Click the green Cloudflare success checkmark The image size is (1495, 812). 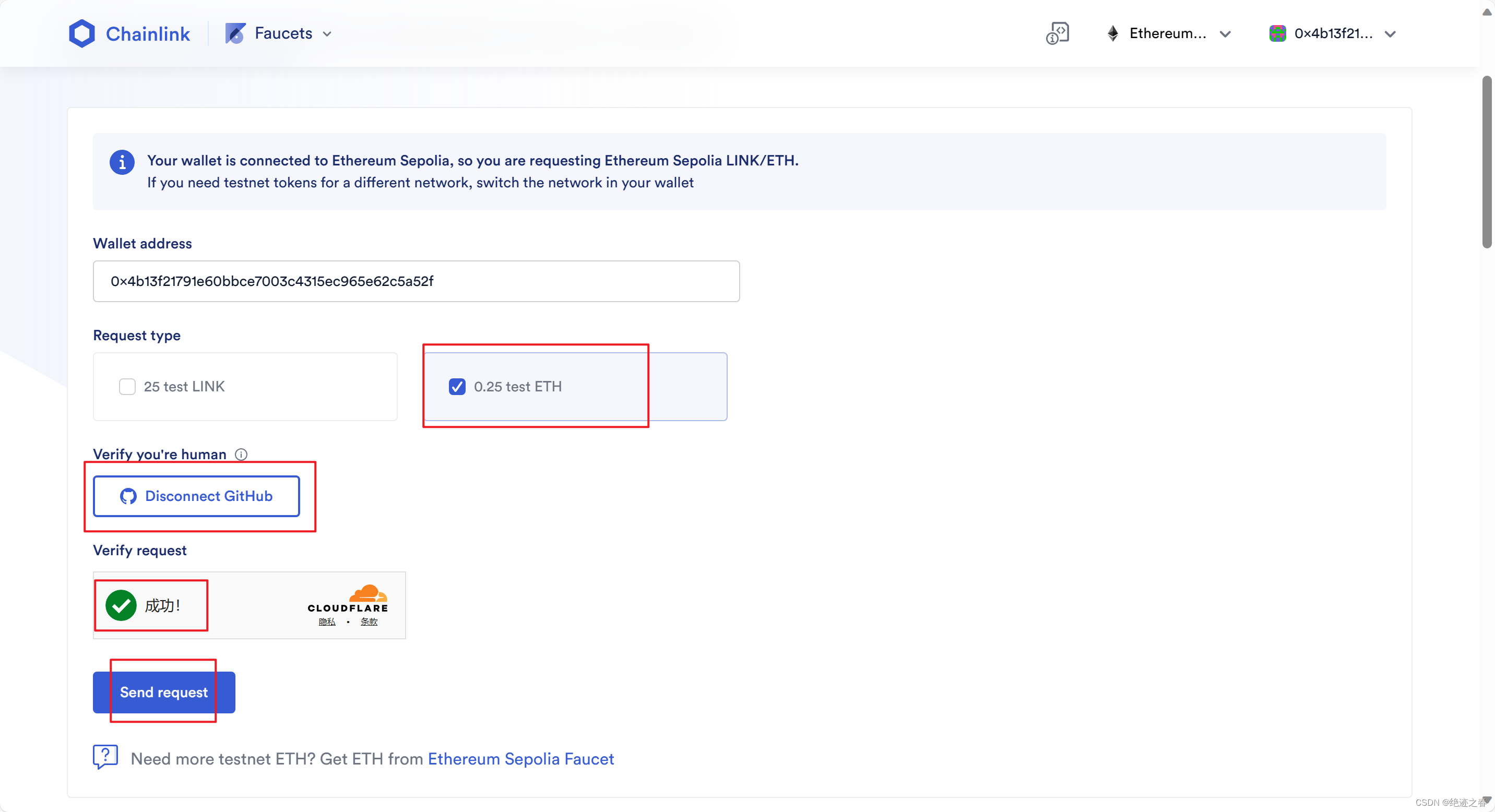coord(121,605)
